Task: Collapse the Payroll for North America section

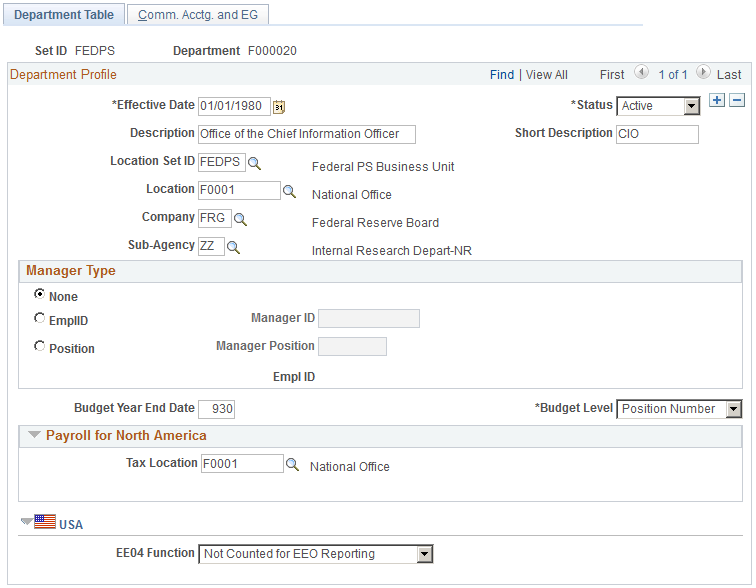Action: click(x=34, y=435)
